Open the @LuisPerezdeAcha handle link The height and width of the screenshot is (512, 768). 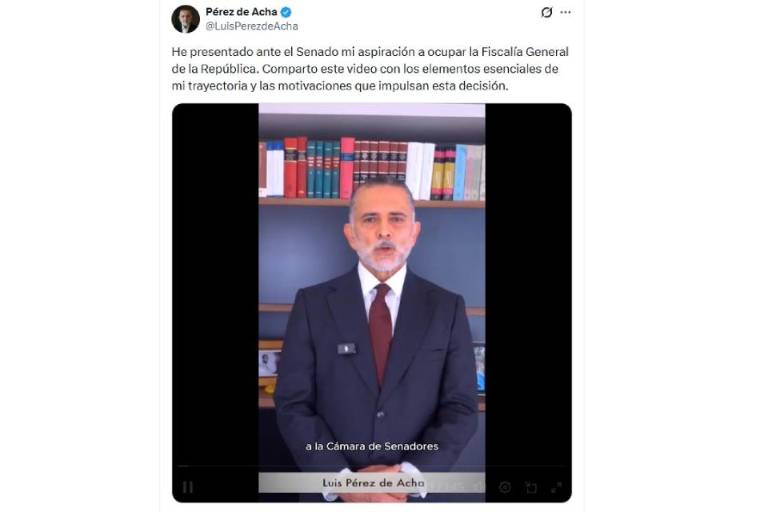pos(252,26)
